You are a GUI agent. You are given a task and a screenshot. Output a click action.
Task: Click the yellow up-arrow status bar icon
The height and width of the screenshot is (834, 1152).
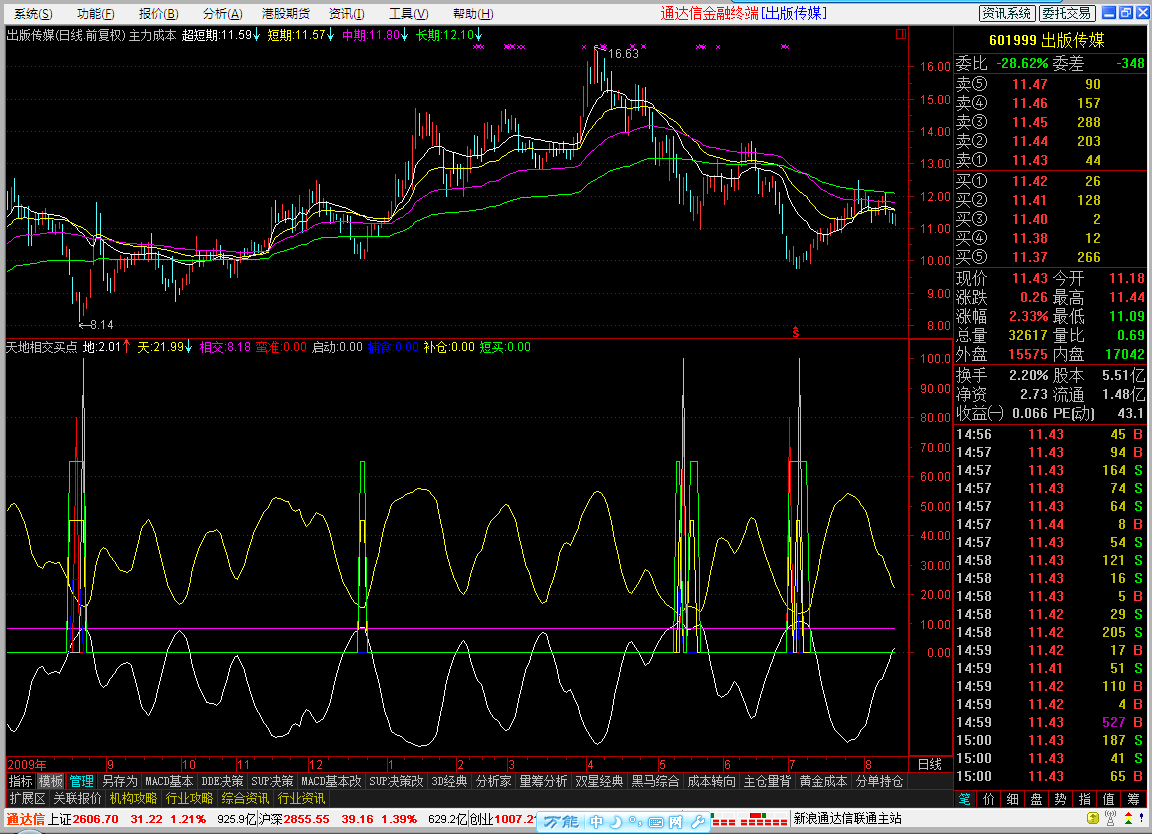[x=1093, y=818]
